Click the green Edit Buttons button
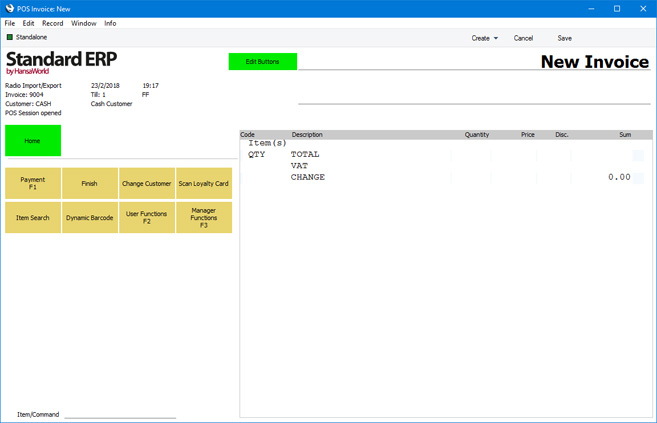This screenshot has height=423, width=657. 263,62
